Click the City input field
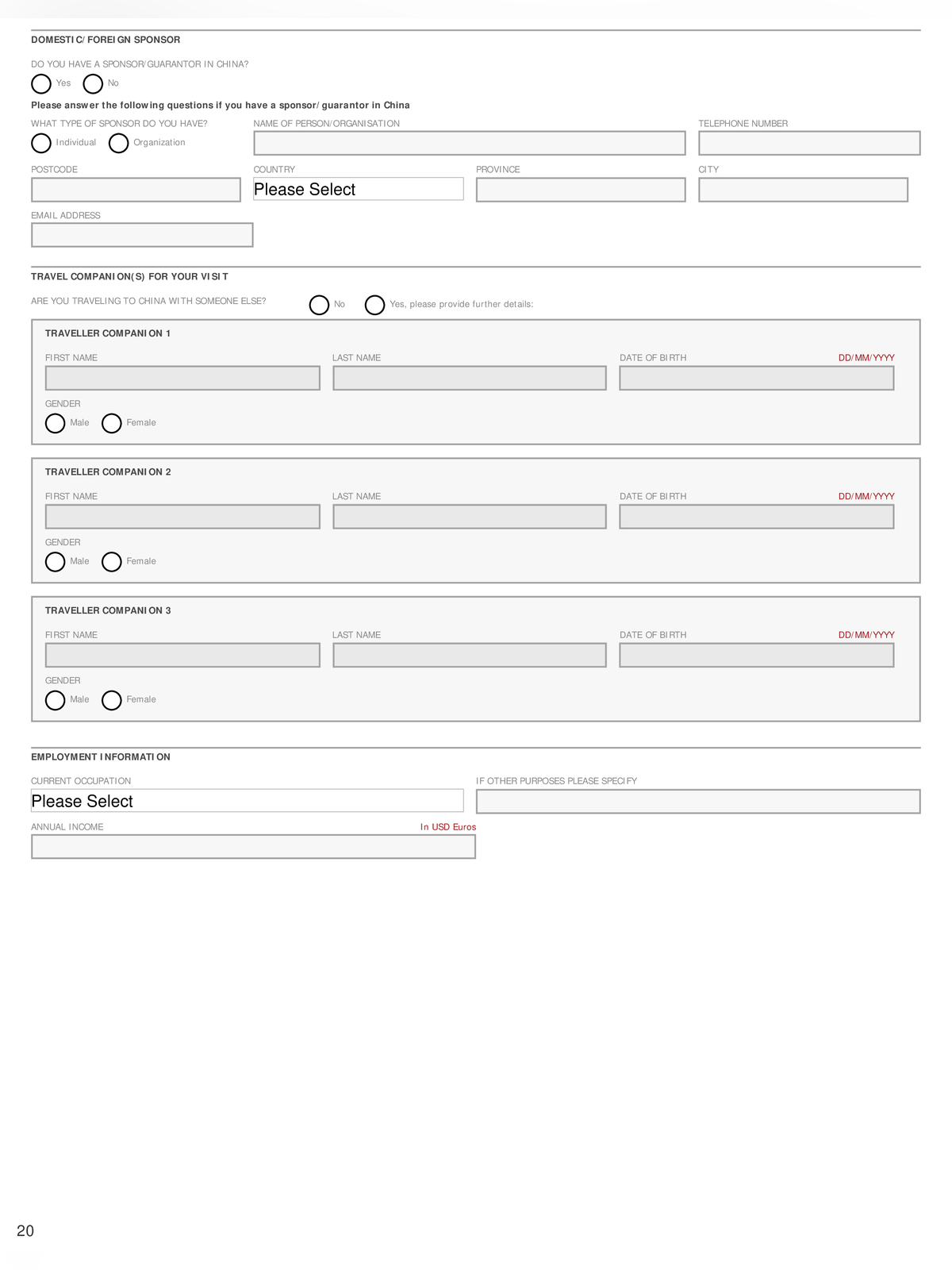Screen dimensions: 952x1270 click(803, 190)
